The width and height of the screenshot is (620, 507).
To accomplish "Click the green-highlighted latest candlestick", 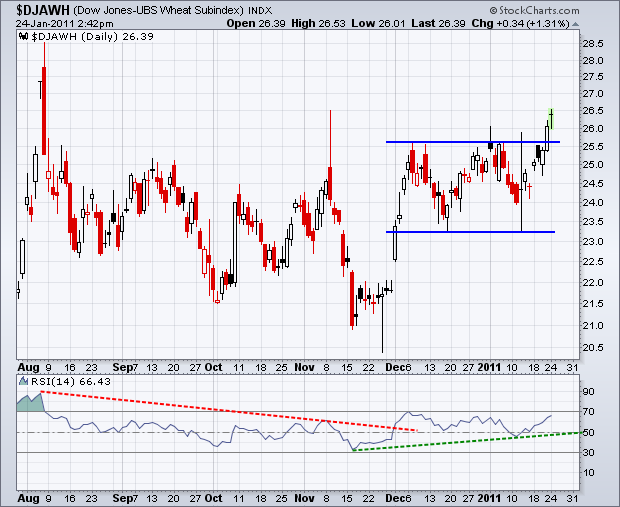I will (551, 119).
